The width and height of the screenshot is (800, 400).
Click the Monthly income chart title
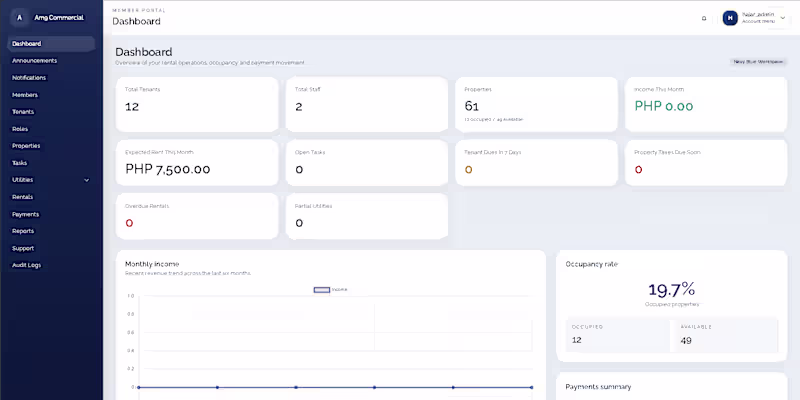(152, 264)
